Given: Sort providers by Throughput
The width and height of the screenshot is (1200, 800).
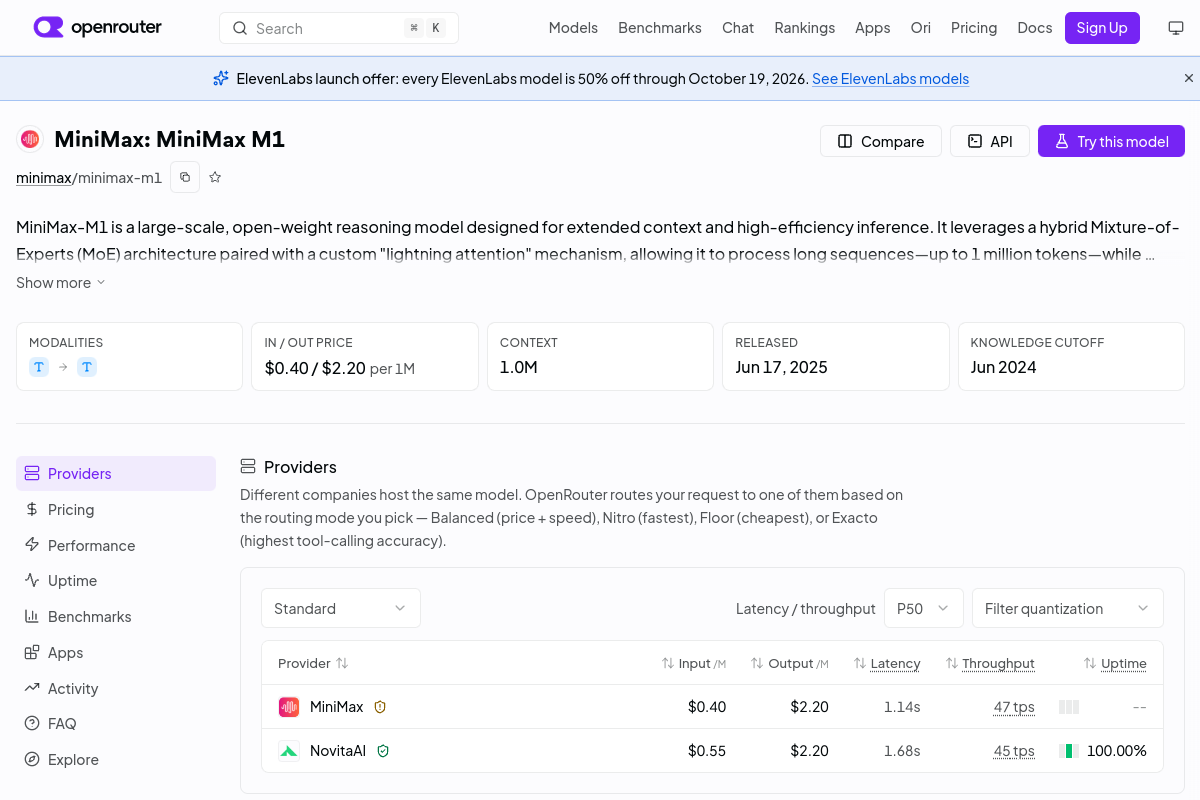Looking at the screenshot, I should (x=990, y=663).
